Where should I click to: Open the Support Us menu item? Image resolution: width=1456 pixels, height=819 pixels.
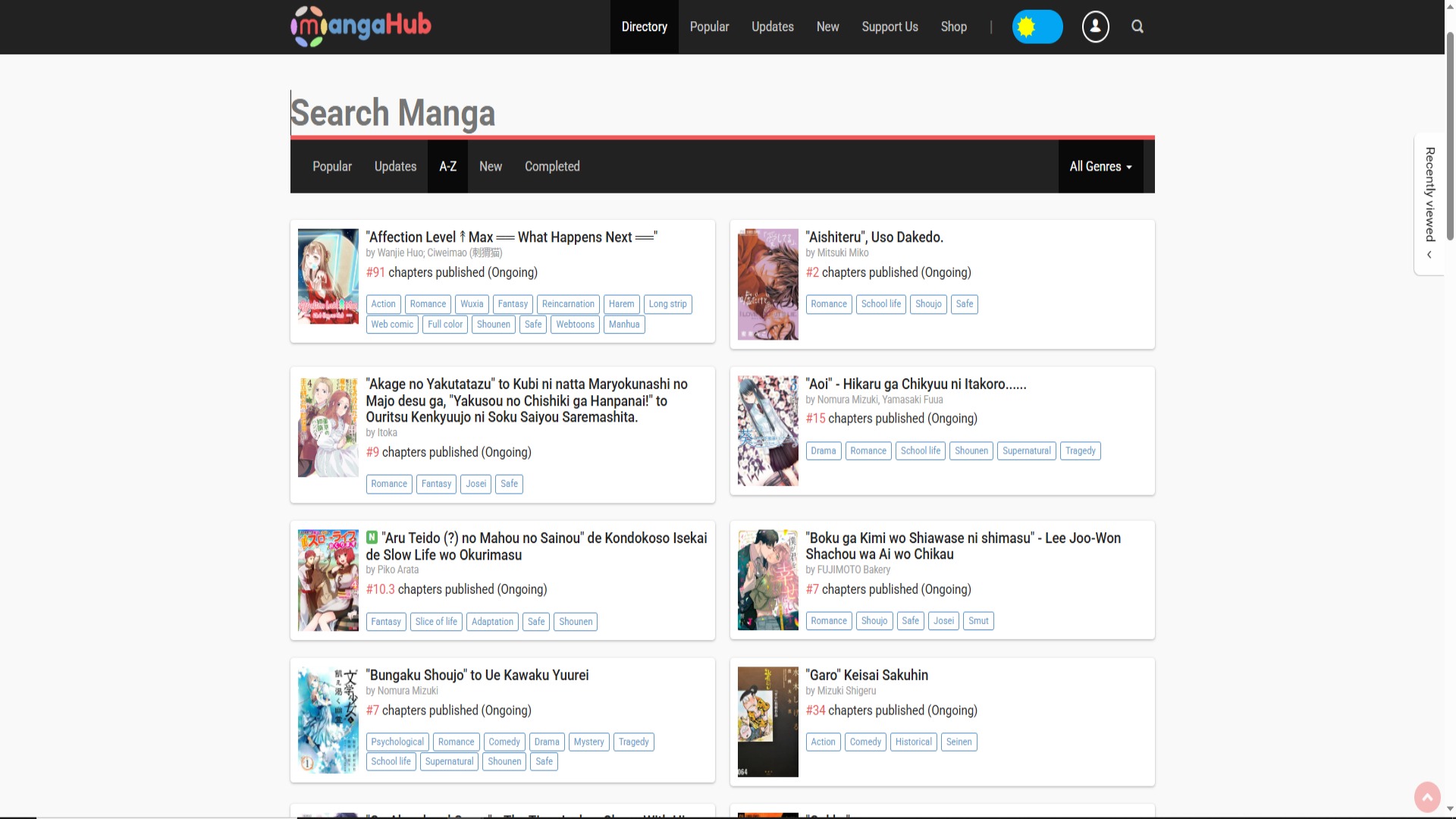[x=890, y=27]
